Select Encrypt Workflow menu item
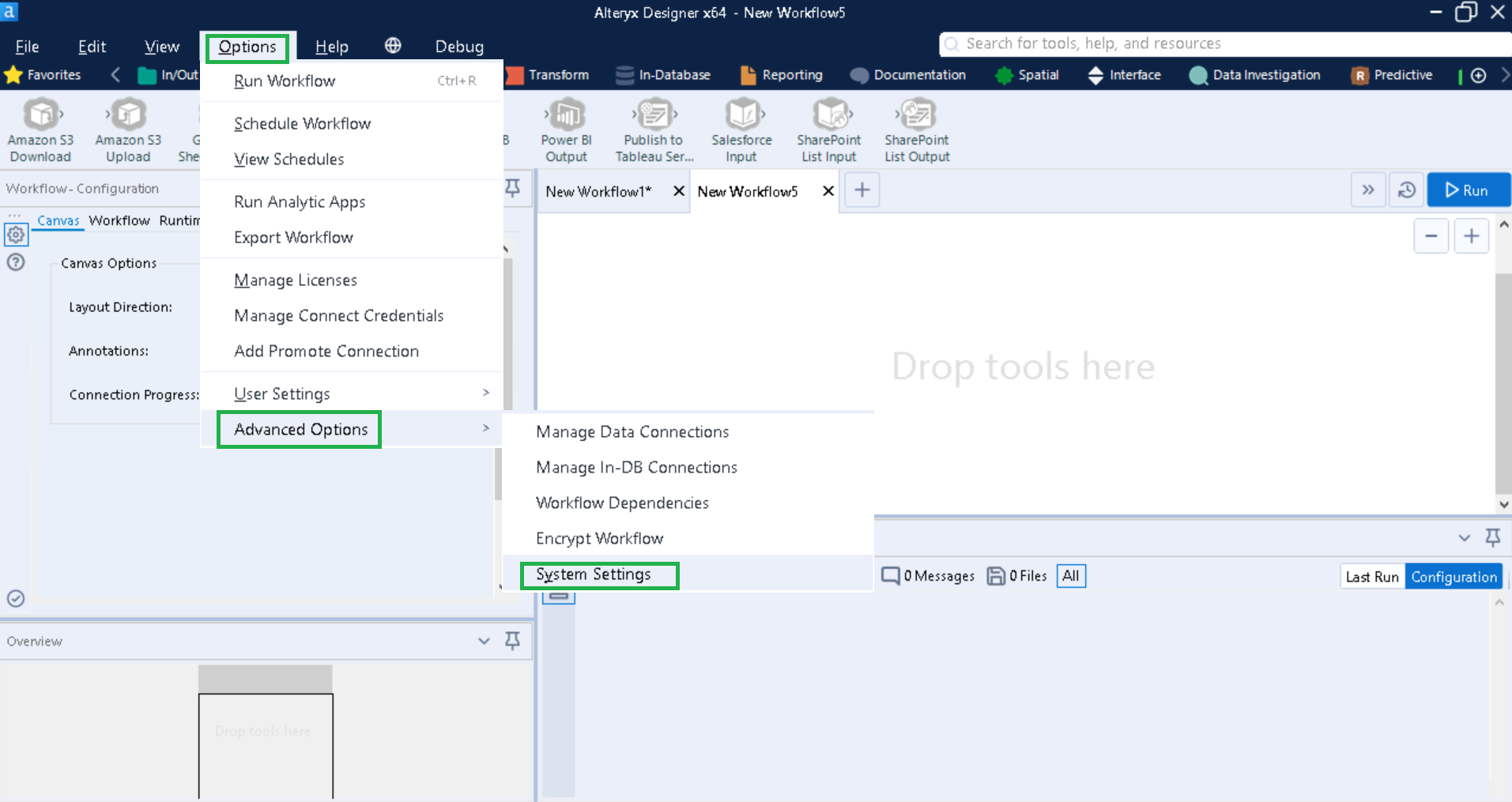 pos(689,538)
